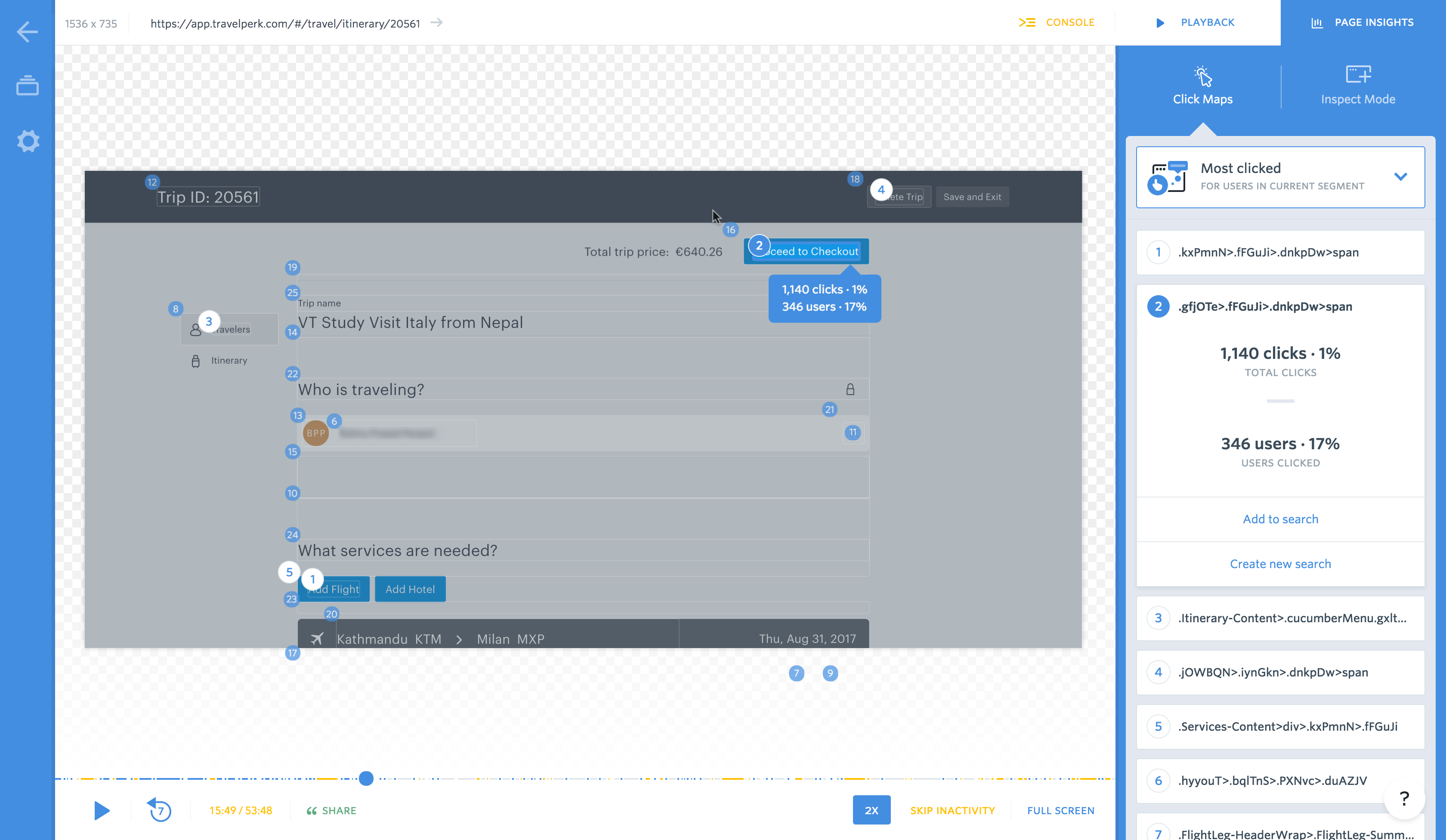Toggle Skip Inactivity option
The width and height of the screenshot is (1446, 840).
tap(952, 810)
